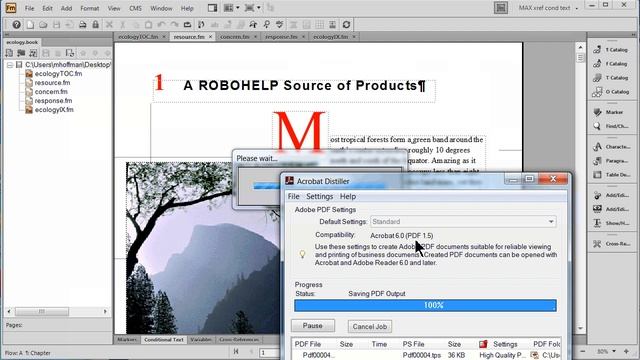Select first book panel toolbar icon

[9, 53]
